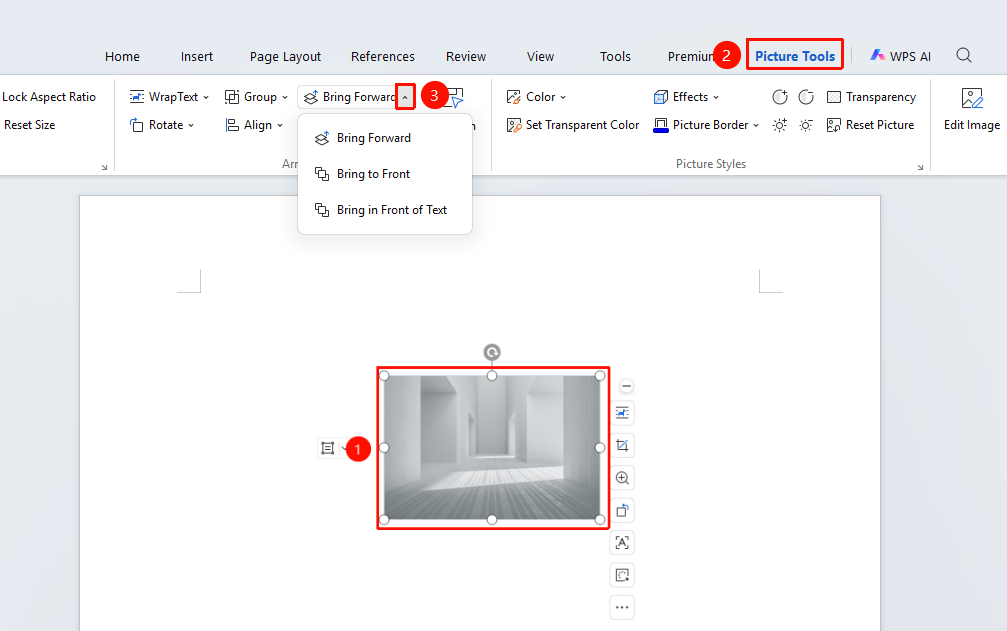This screenshot has width=1007, height=631.
Task: Click the dashed-circle cutout icon beside picture
Action: 622,575
